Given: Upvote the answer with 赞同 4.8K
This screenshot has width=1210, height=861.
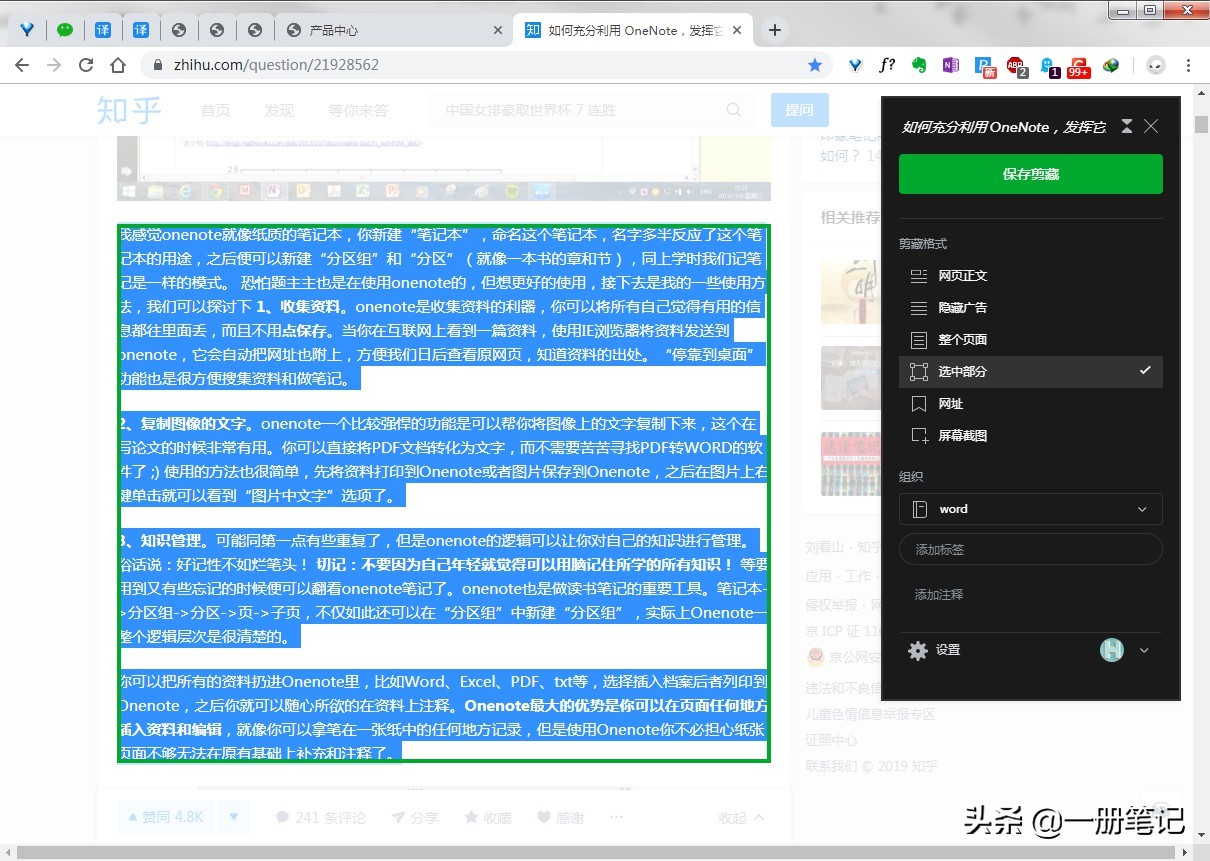Looking at the screenshot, I should pyautogui.click(x=164, y=817).
